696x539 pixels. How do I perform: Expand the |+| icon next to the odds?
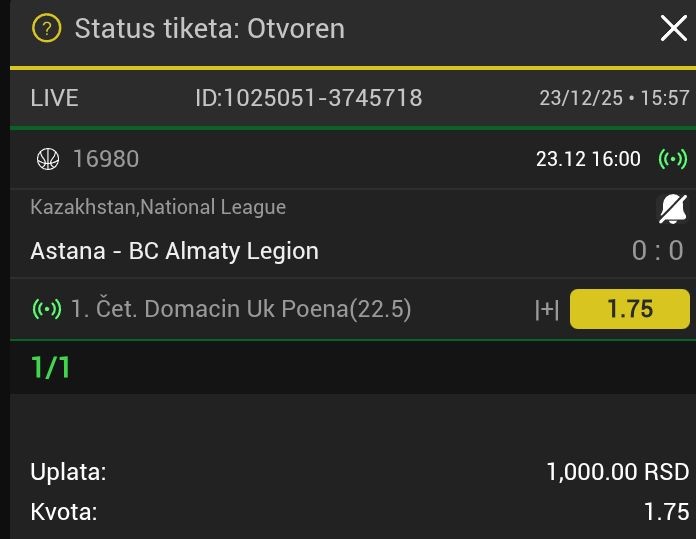[x=546, y=310]
